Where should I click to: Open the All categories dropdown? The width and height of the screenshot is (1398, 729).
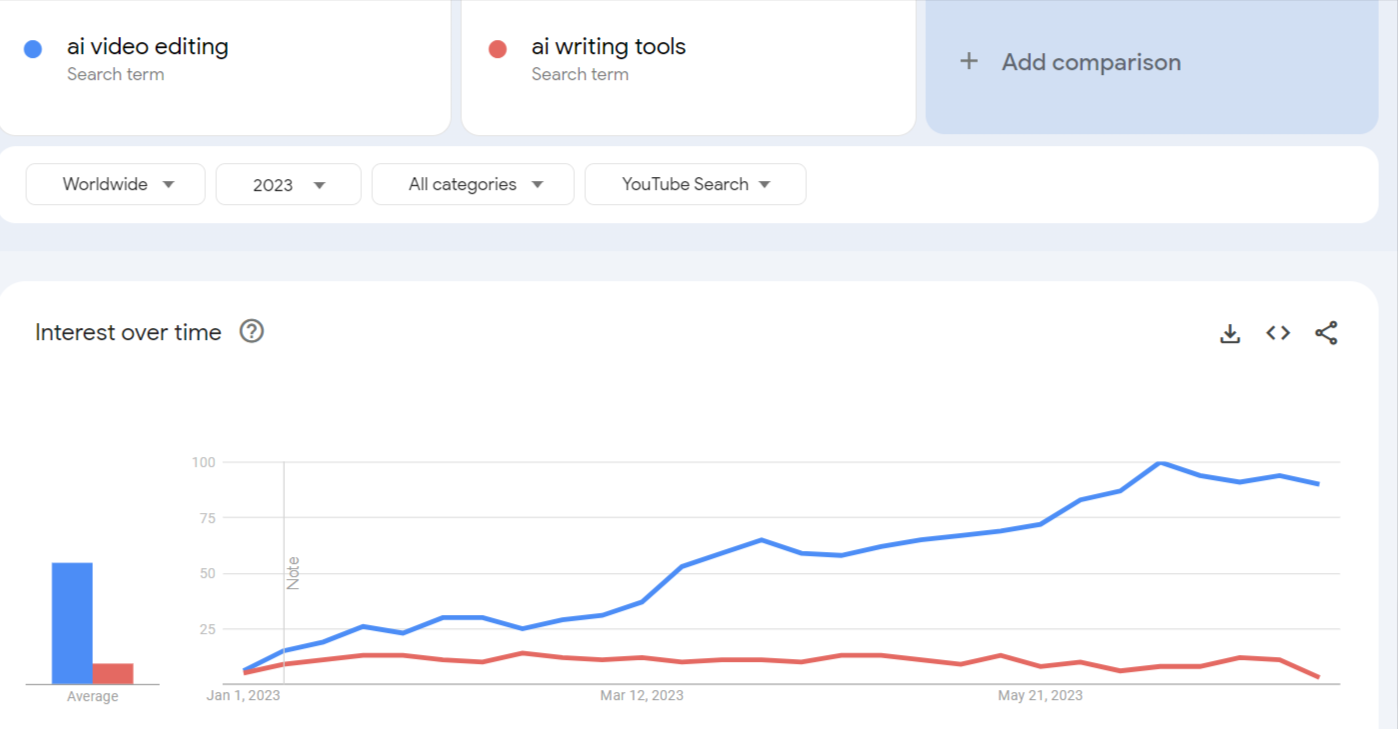[x=472, y=184]
